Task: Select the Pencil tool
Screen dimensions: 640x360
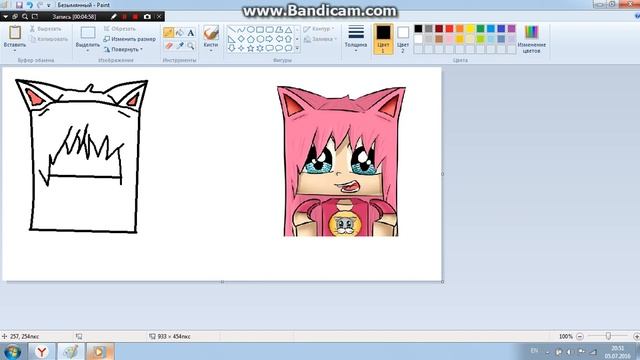Action: click(168, 33)
